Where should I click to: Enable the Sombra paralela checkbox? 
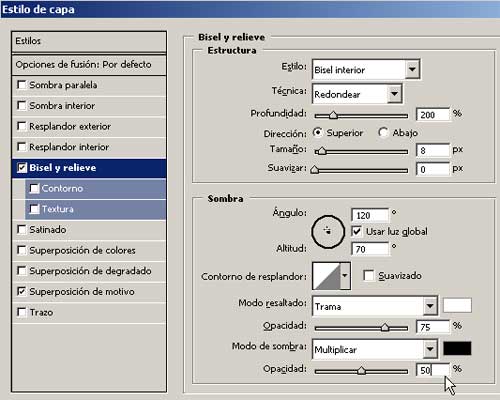tap(22, 85)
